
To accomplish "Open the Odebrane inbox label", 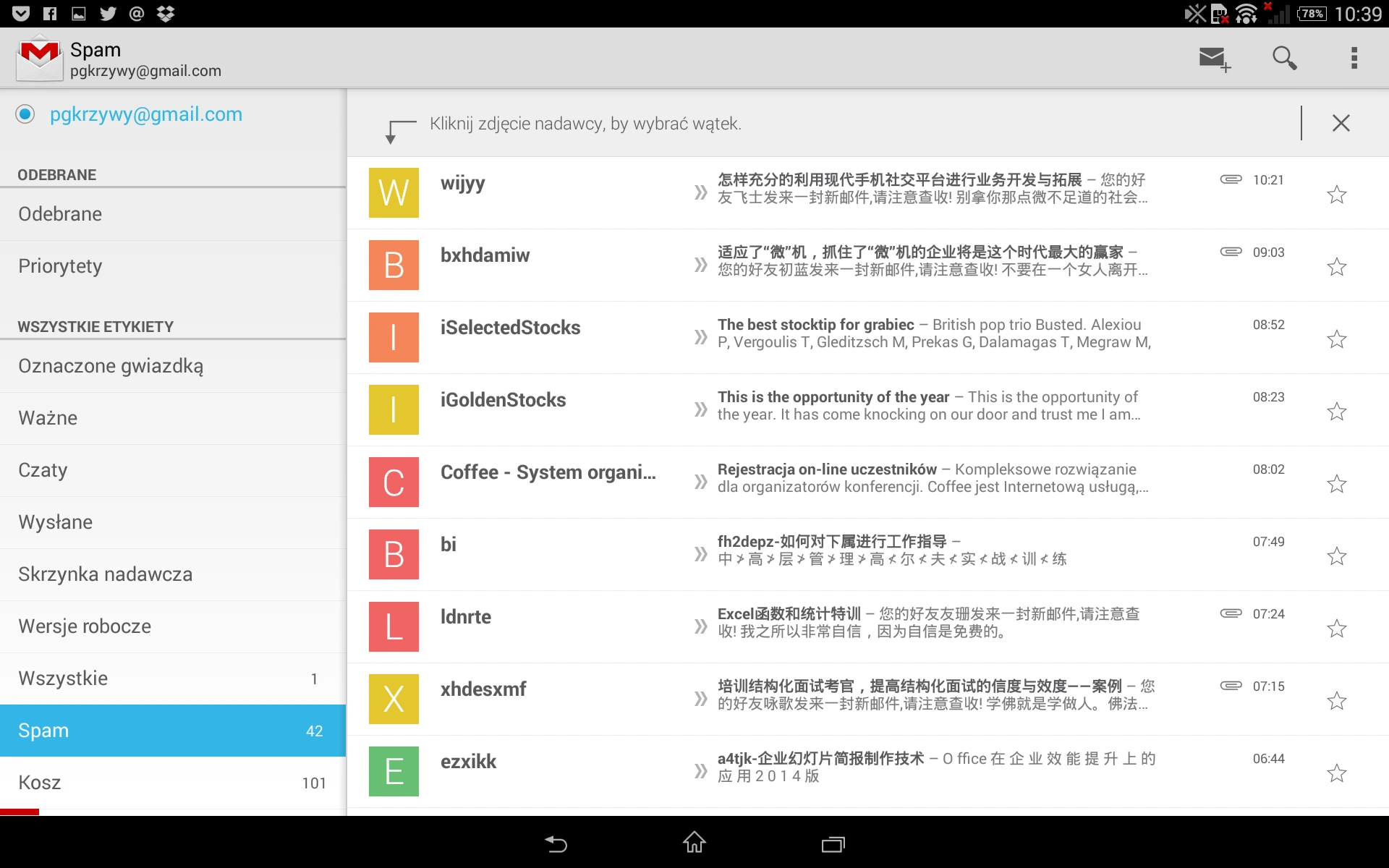I will pos(173,214).
